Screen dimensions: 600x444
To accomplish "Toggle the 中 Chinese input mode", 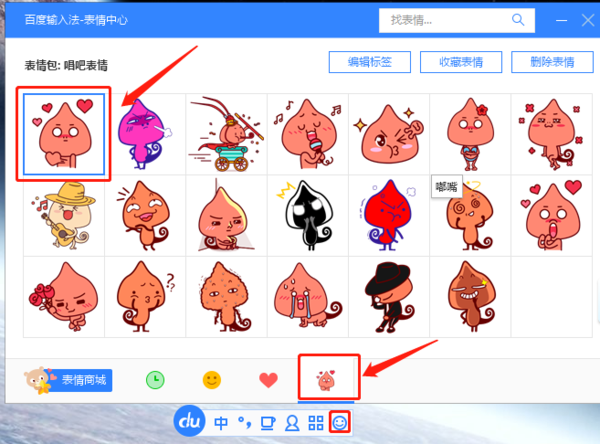I will (220, 423).
